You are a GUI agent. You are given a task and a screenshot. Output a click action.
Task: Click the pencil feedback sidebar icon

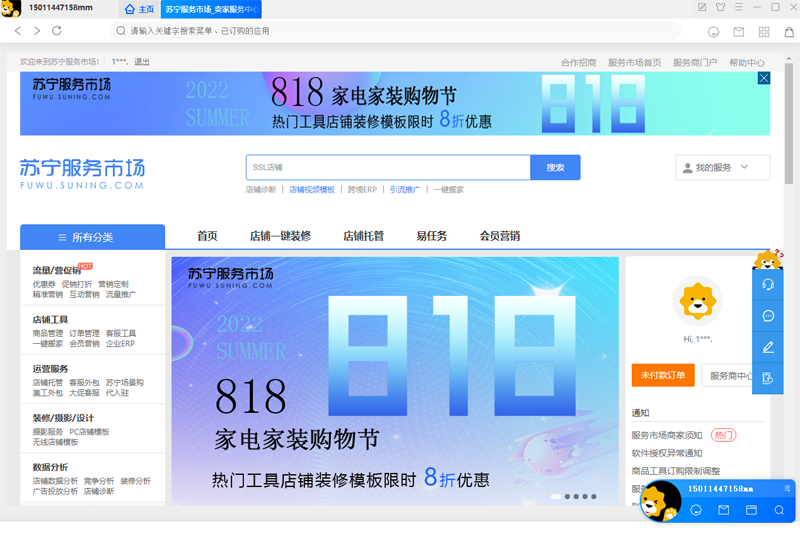pos(768,347)
